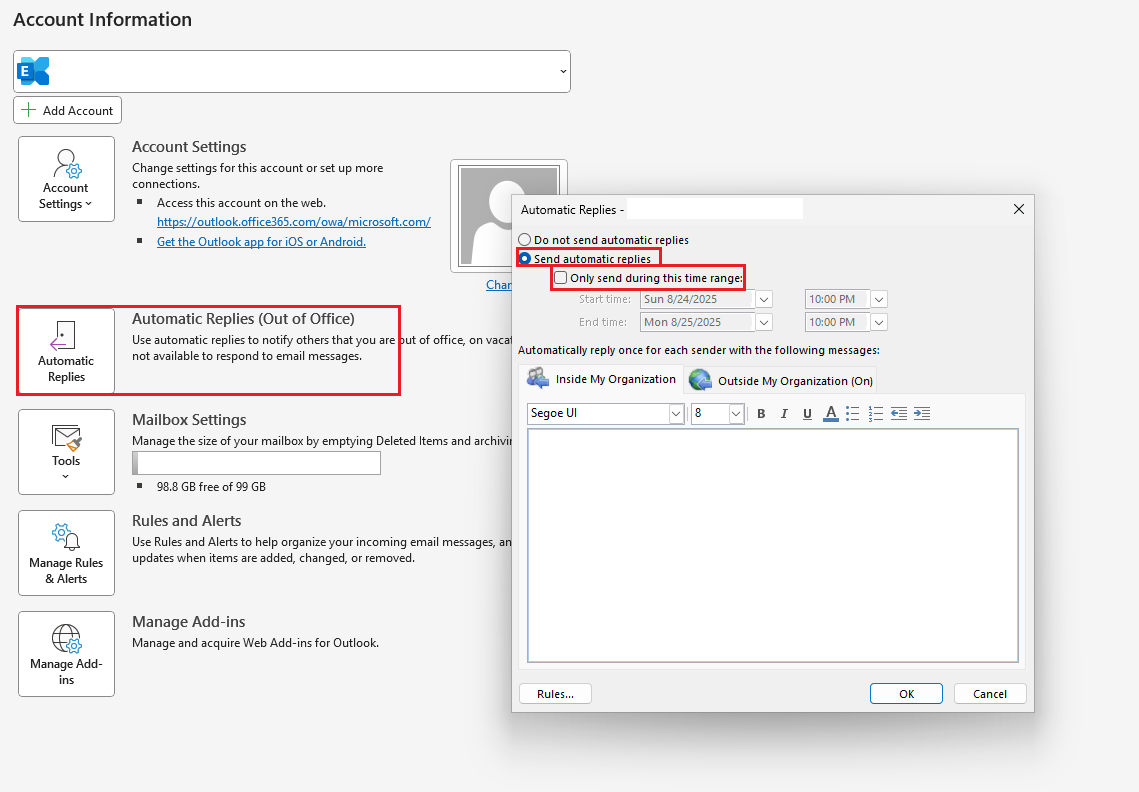
Task: Open the outlook.office365.com web link
Action: (293, 222)
